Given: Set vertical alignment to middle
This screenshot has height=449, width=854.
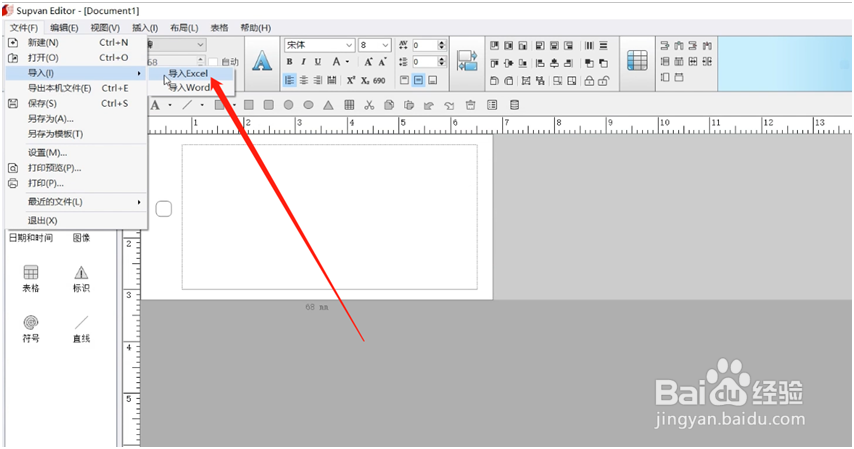Looking at the screenshot, I should 418,81.
